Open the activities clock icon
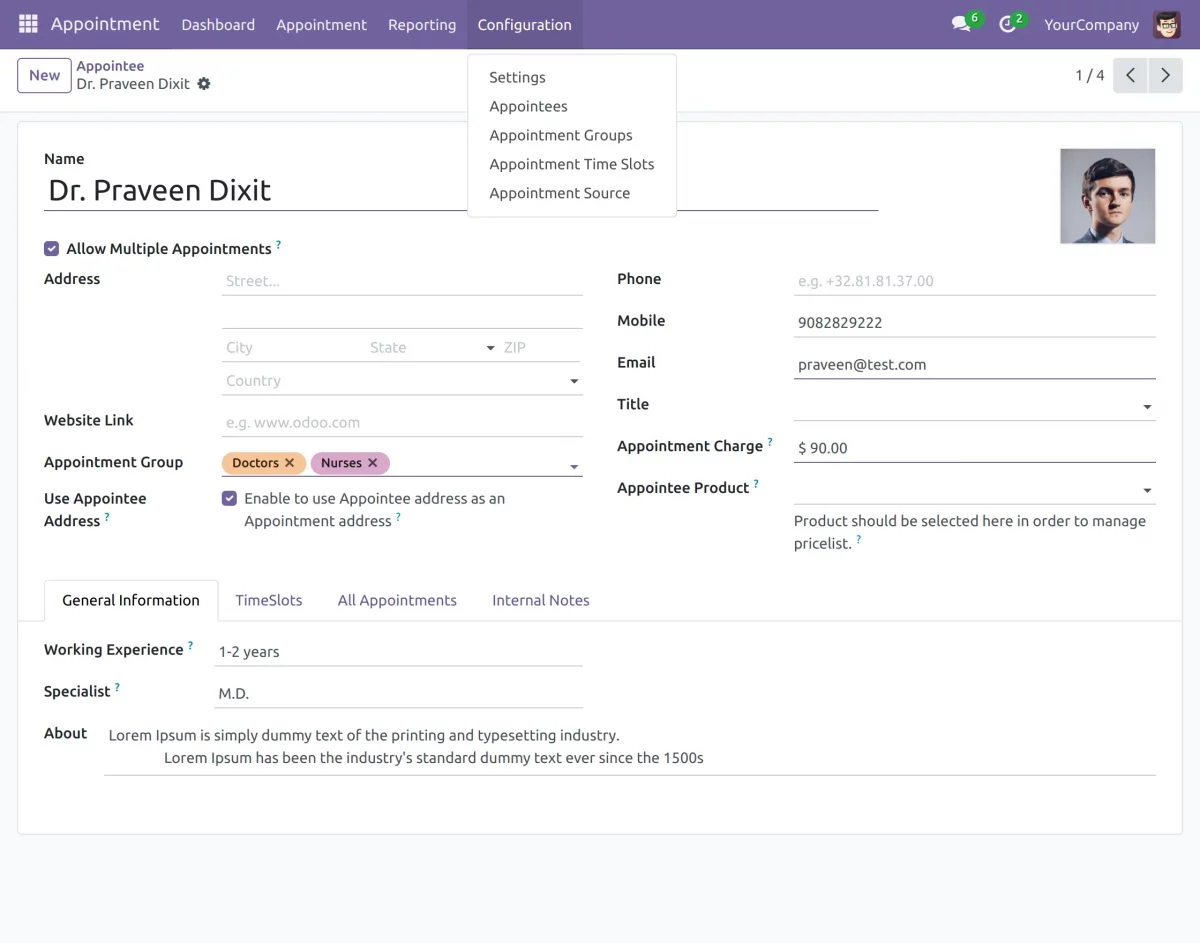1200x943 pixels. (1007, 24)
